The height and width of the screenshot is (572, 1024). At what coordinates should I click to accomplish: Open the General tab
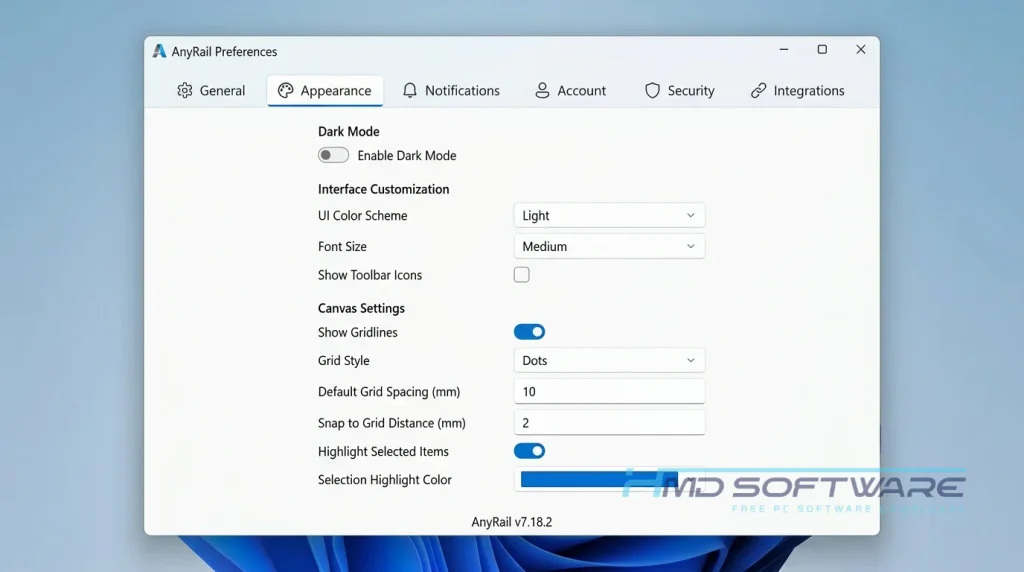[211, 91]
